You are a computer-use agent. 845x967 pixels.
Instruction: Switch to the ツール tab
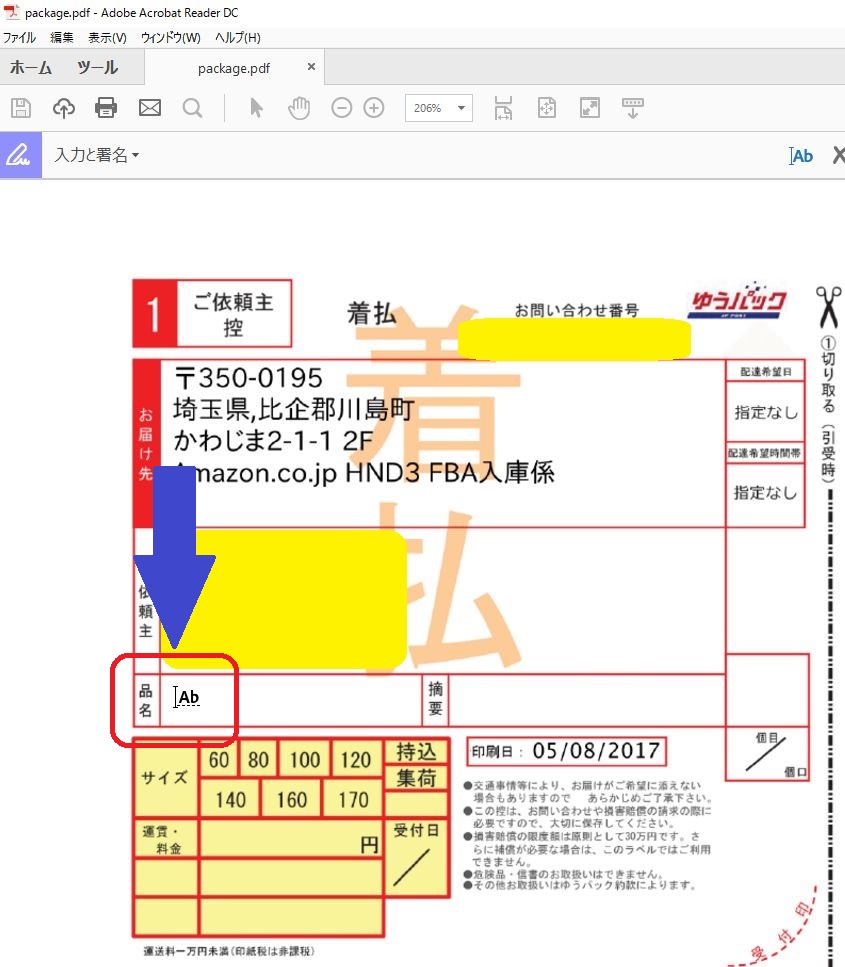point(97,67)
